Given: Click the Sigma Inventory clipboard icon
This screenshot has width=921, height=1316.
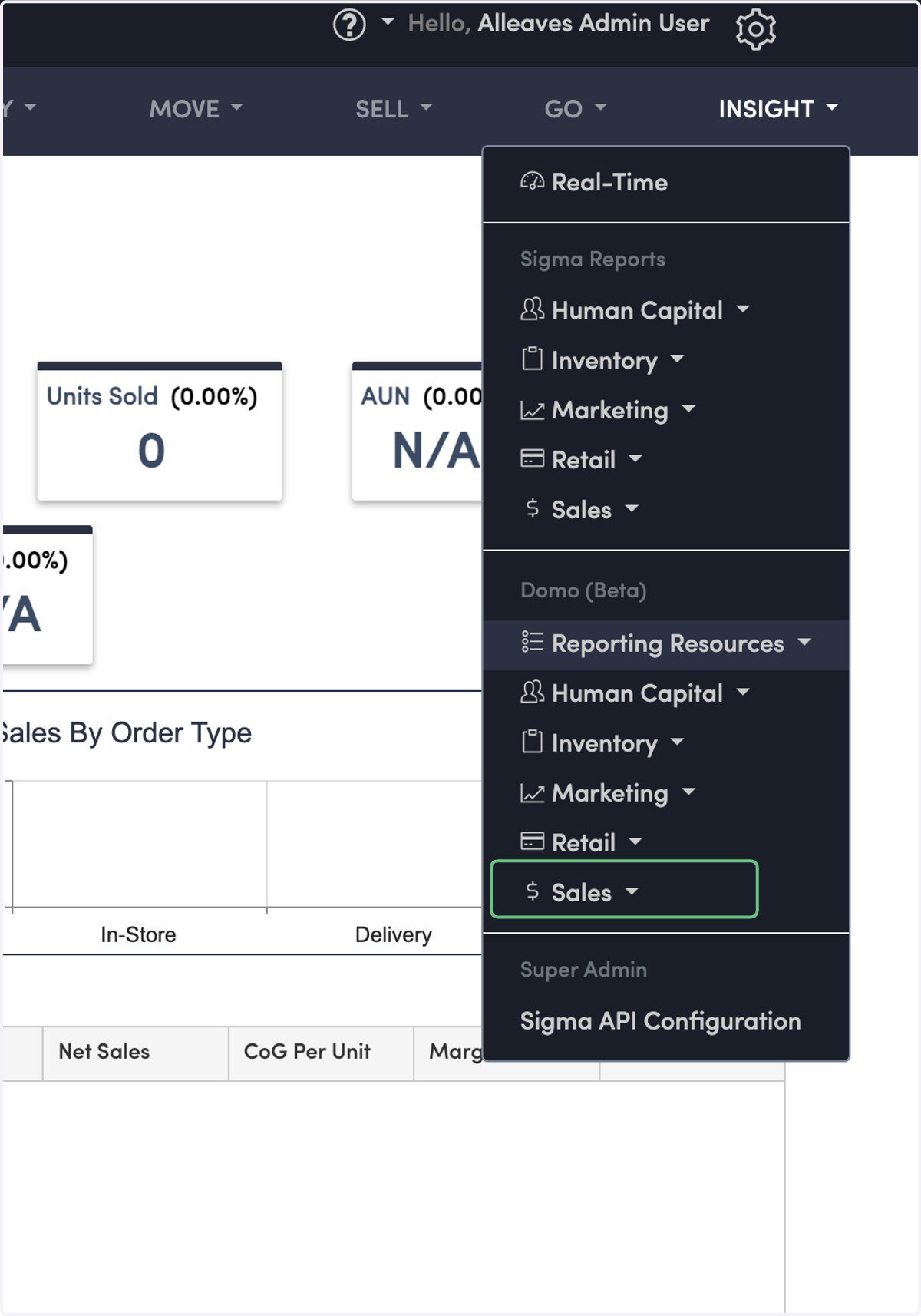Looking at the screenshot, I should 532,359.
